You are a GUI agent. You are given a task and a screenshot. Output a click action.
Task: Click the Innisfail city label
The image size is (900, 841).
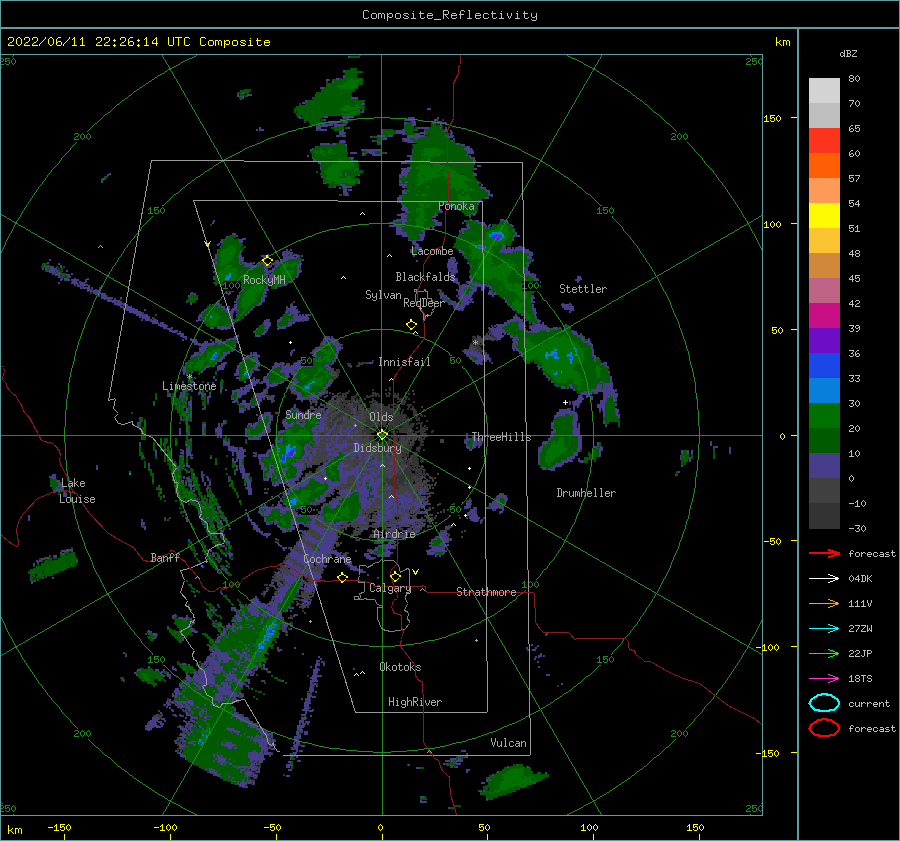pyautogui.click(x=404, y=362)
